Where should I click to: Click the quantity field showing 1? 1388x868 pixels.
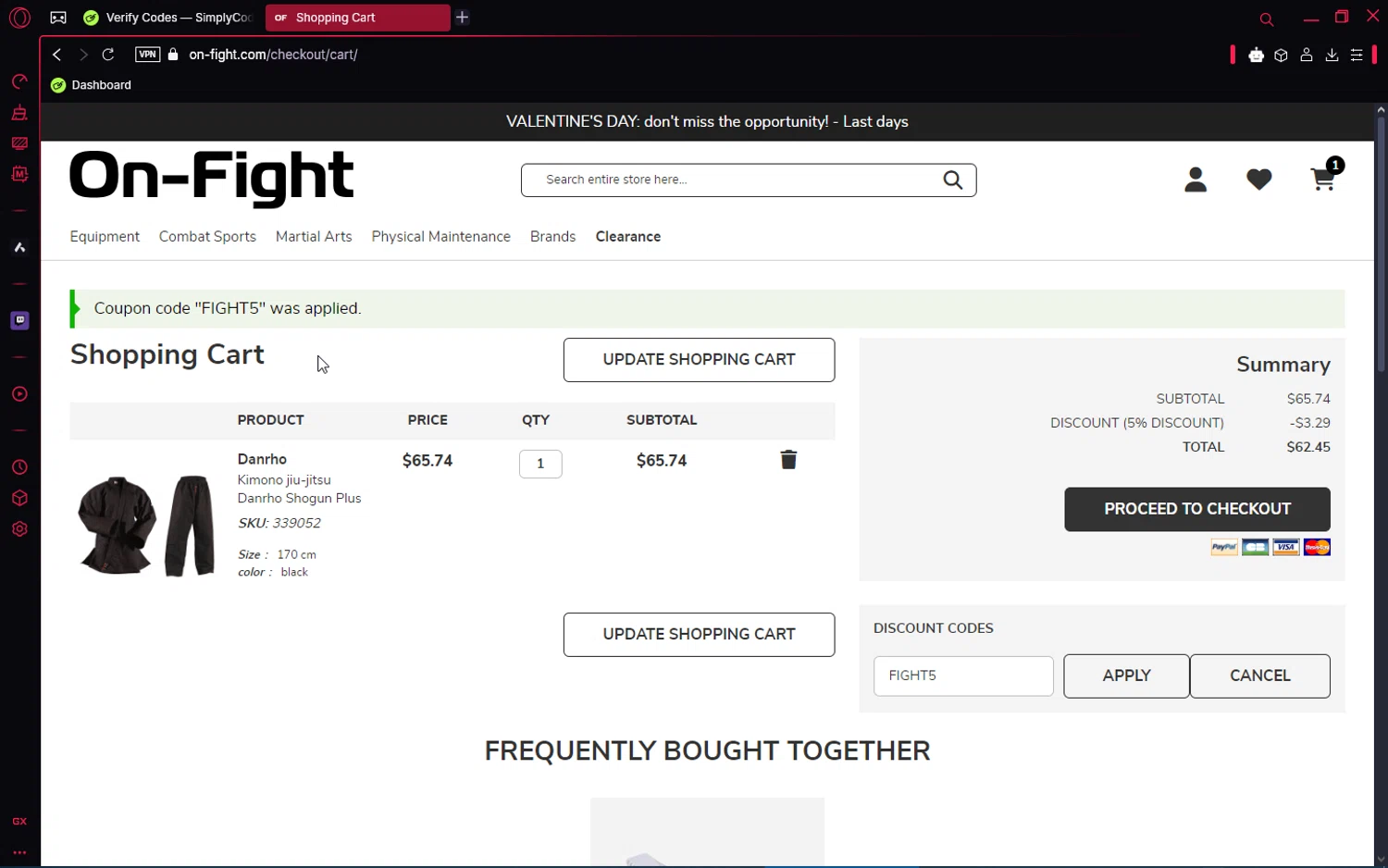click(x=540, y=464)
